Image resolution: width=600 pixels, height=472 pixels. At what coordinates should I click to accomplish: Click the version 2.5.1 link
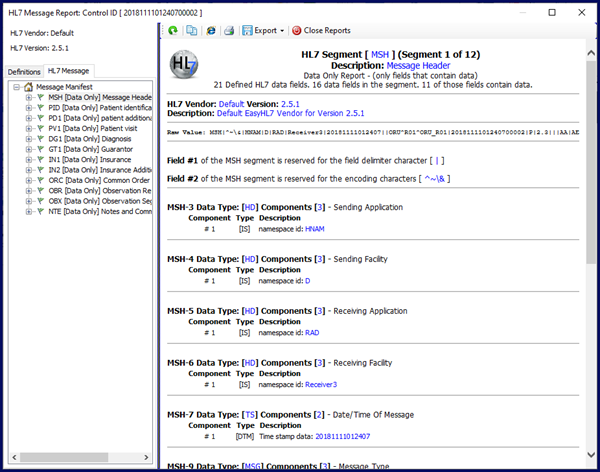(x=290, y=104)
